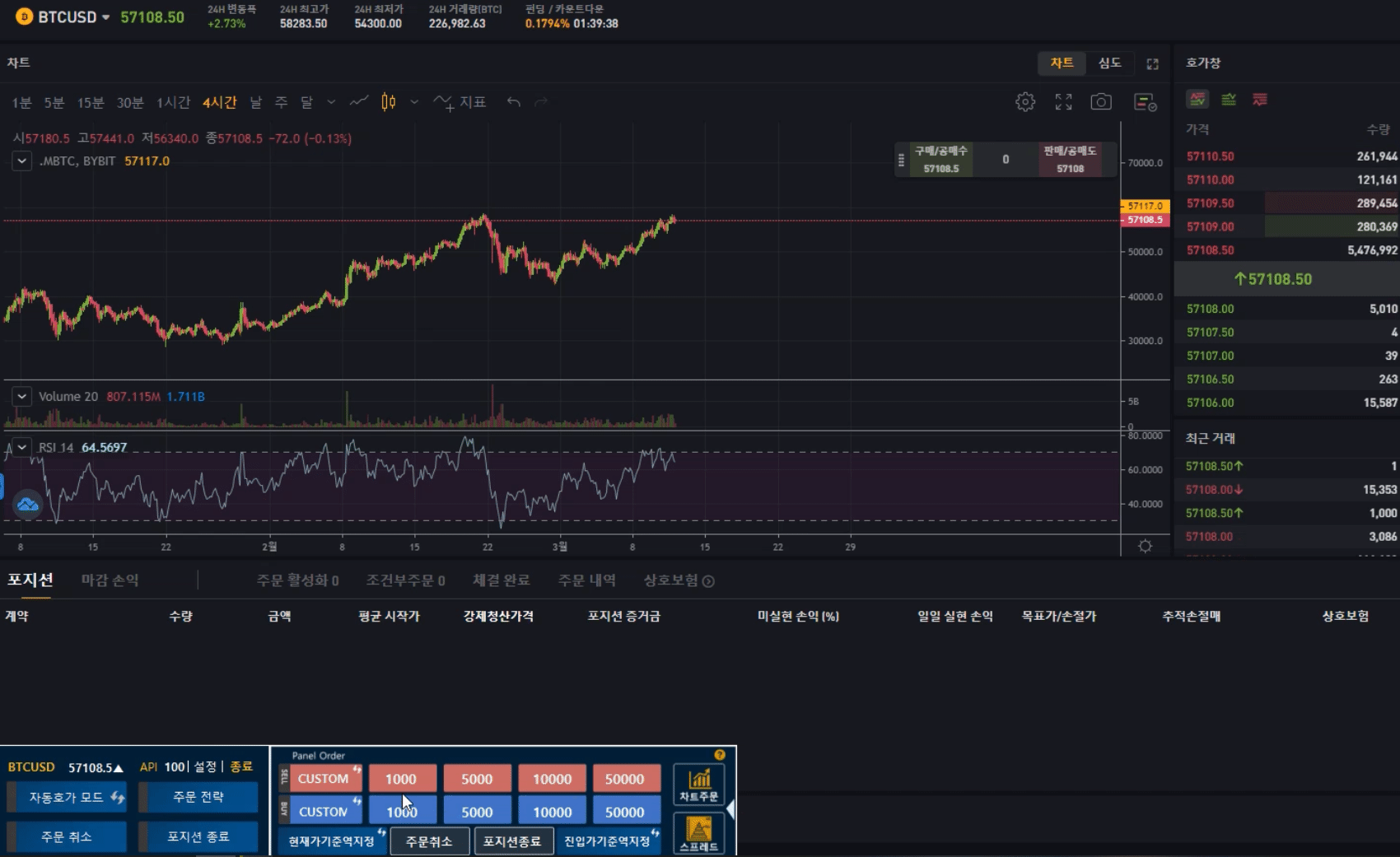Switch to the 차트 view tab

pos(1062,63)
